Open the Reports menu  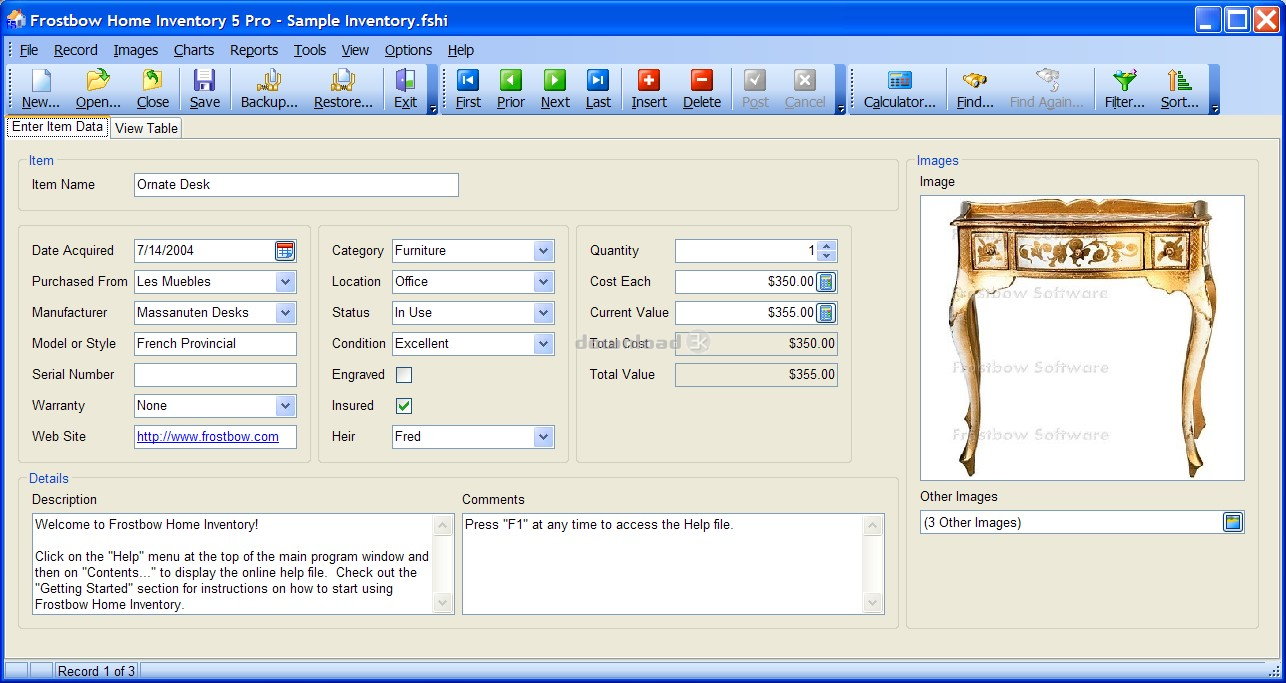pyautogui.click(x=254, y=50)
